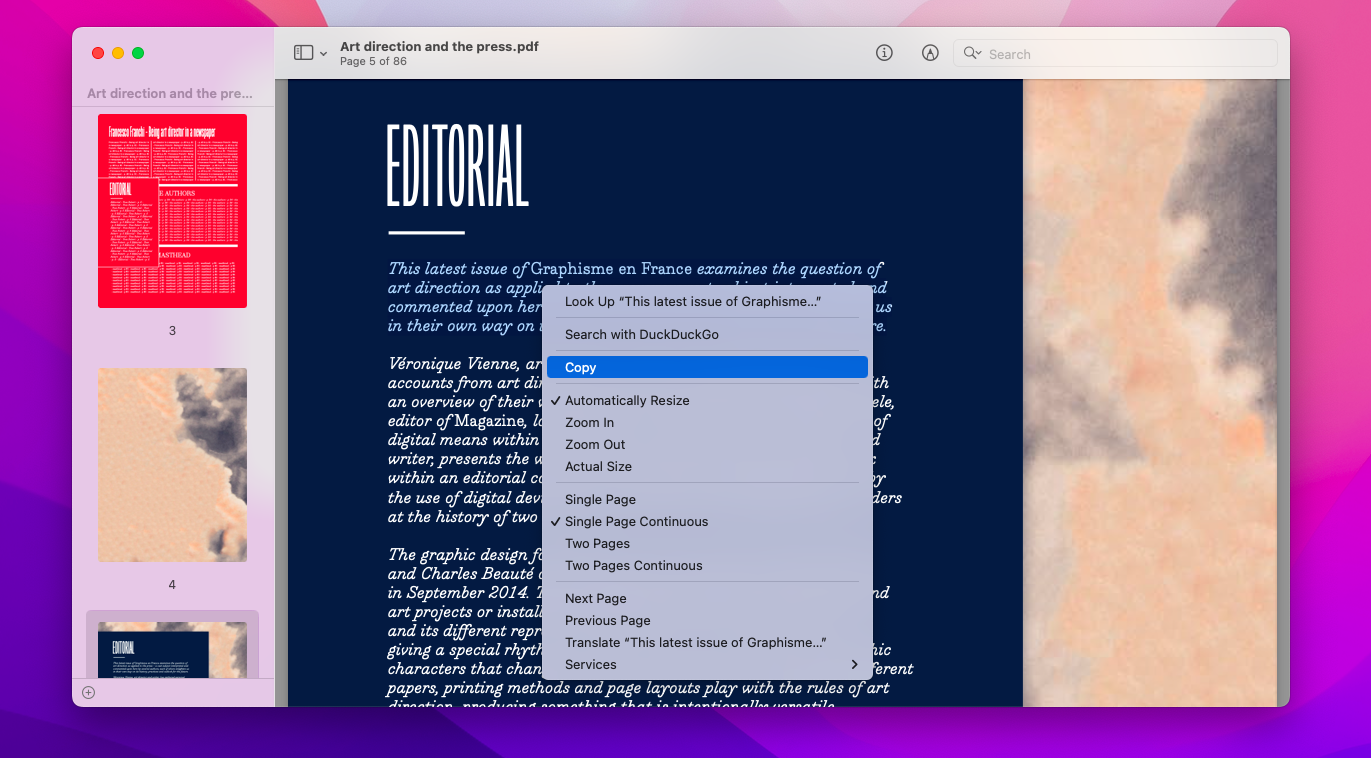
Task: Select page 4 thumbnail
Action: coord(171,464)
